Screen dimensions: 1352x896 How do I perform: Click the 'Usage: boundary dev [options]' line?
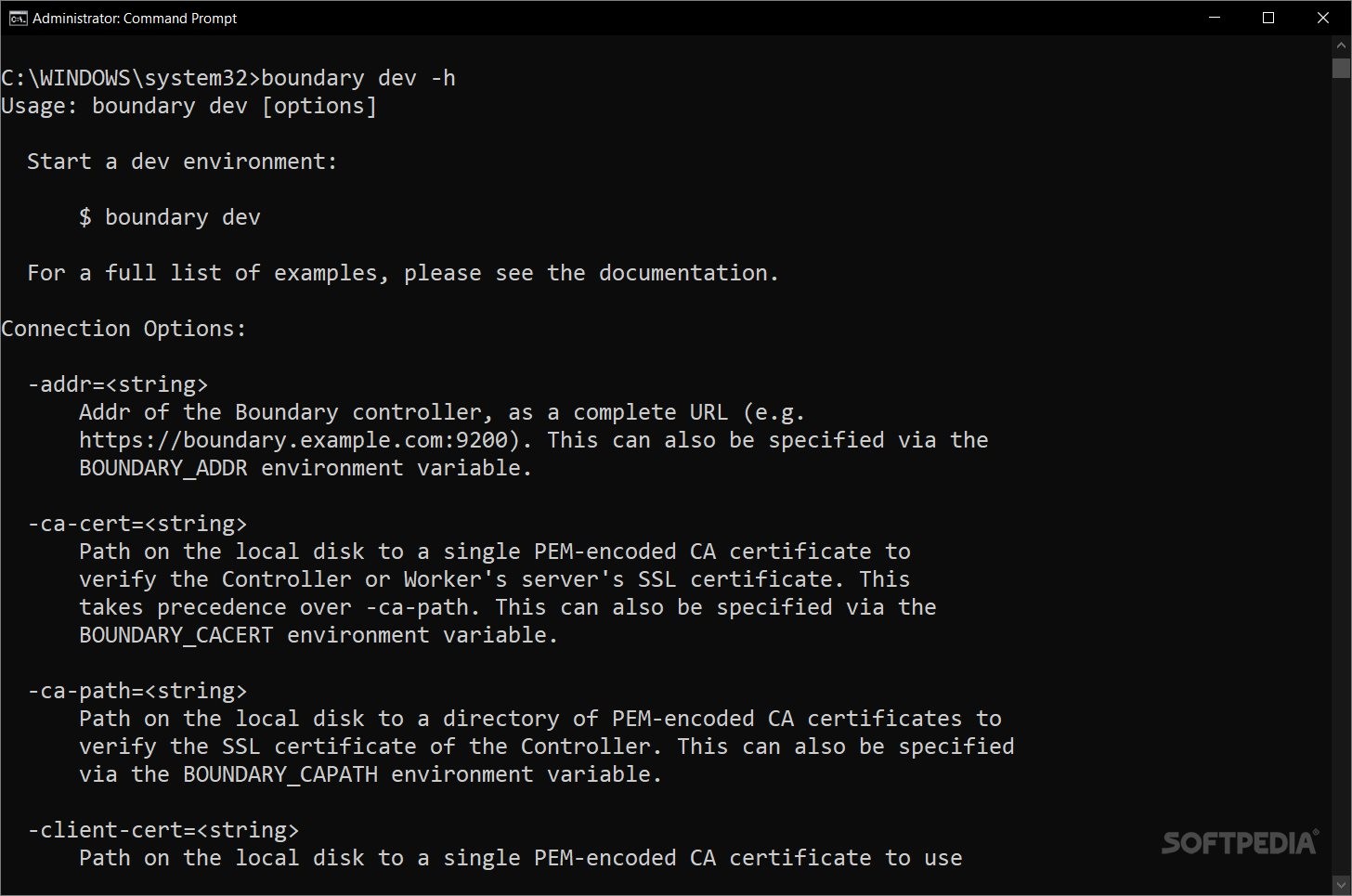click(x=188, y=106)
